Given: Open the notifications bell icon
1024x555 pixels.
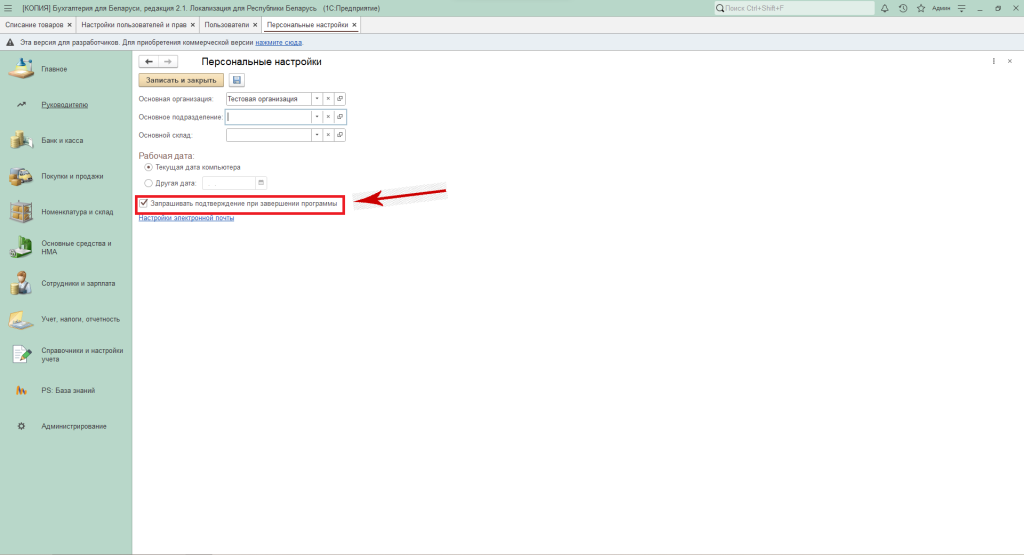Looking at the screenshot, I should coord(886,8).
